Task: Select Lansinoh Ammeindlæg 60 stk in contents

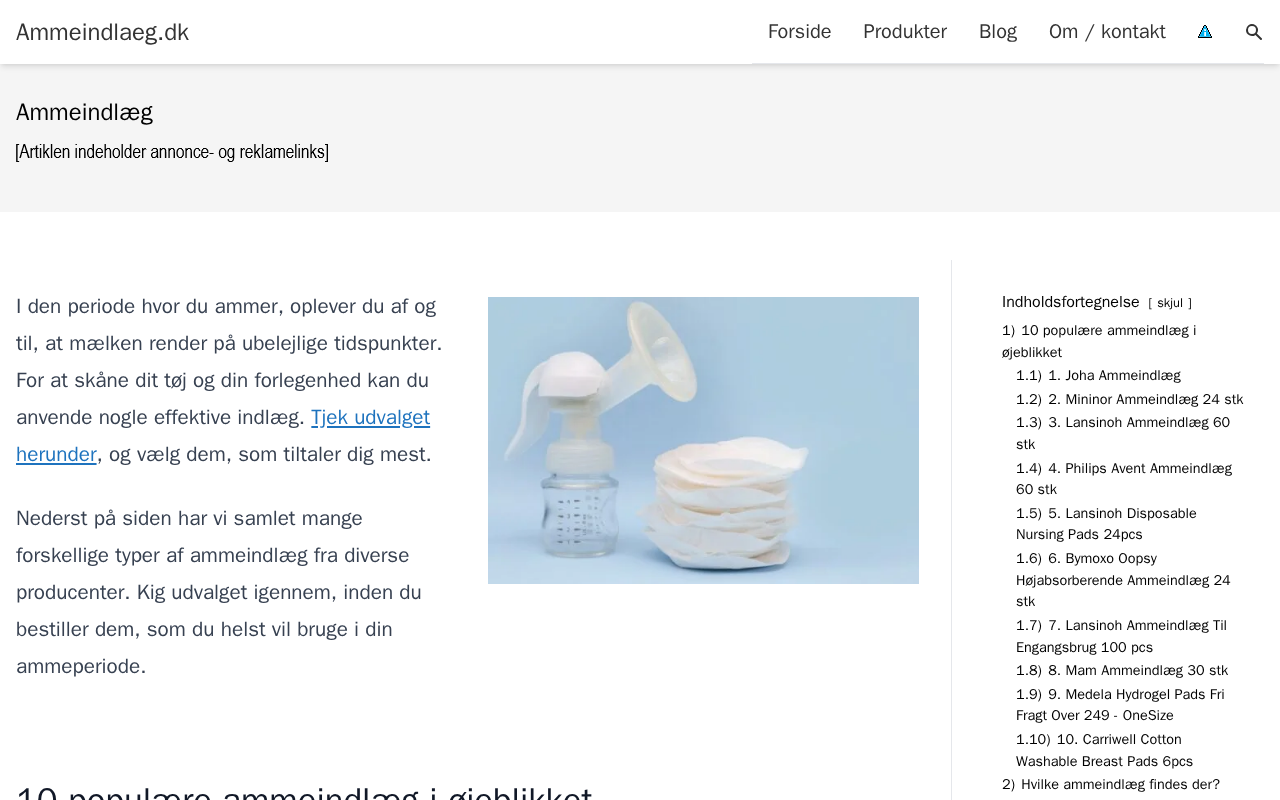Action: [1123, 433]
